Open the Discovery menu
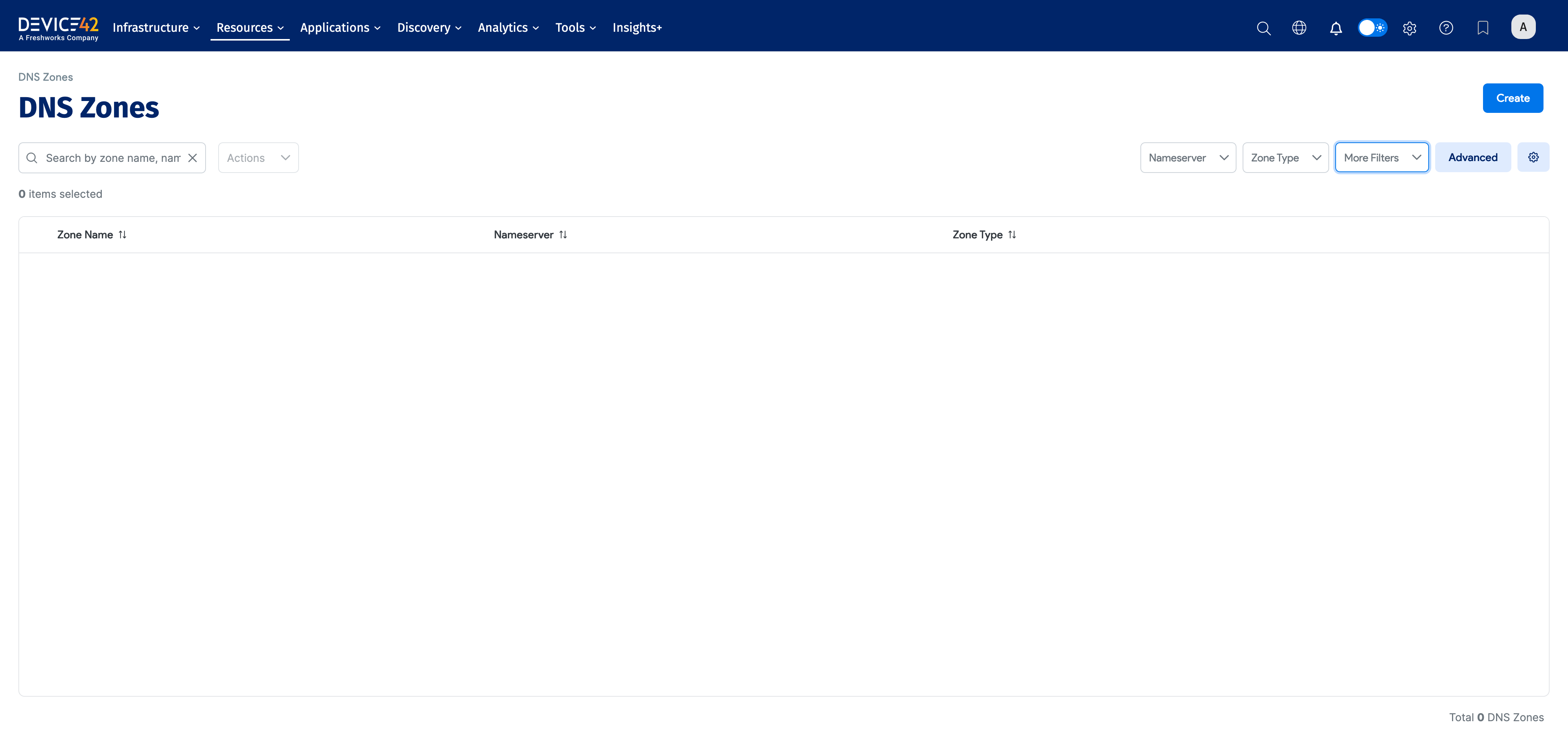This screenshot has width=1568, height=756. [430, 28]
